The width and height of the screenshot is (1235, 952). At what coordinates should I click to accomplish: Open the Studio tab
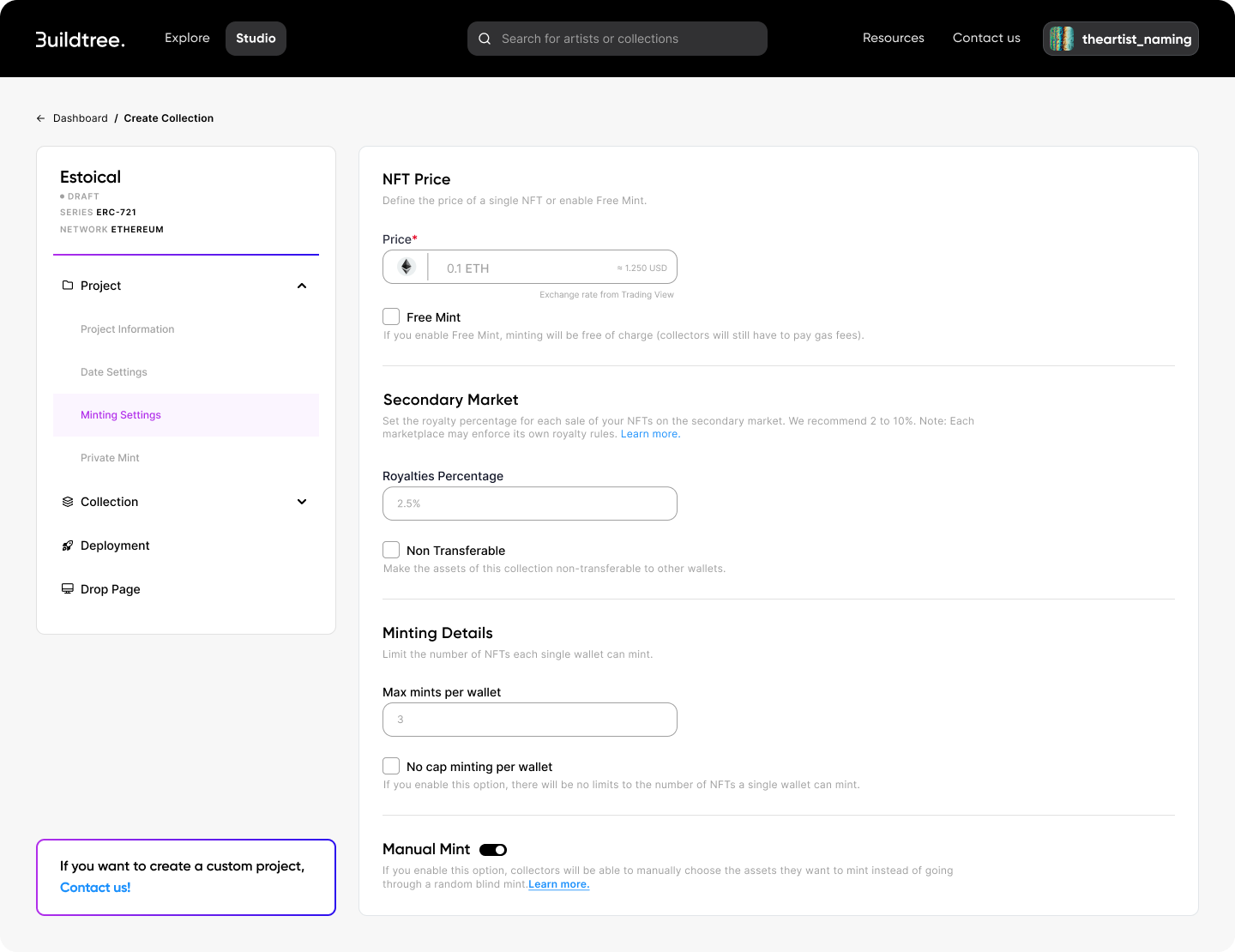(256, 39)
